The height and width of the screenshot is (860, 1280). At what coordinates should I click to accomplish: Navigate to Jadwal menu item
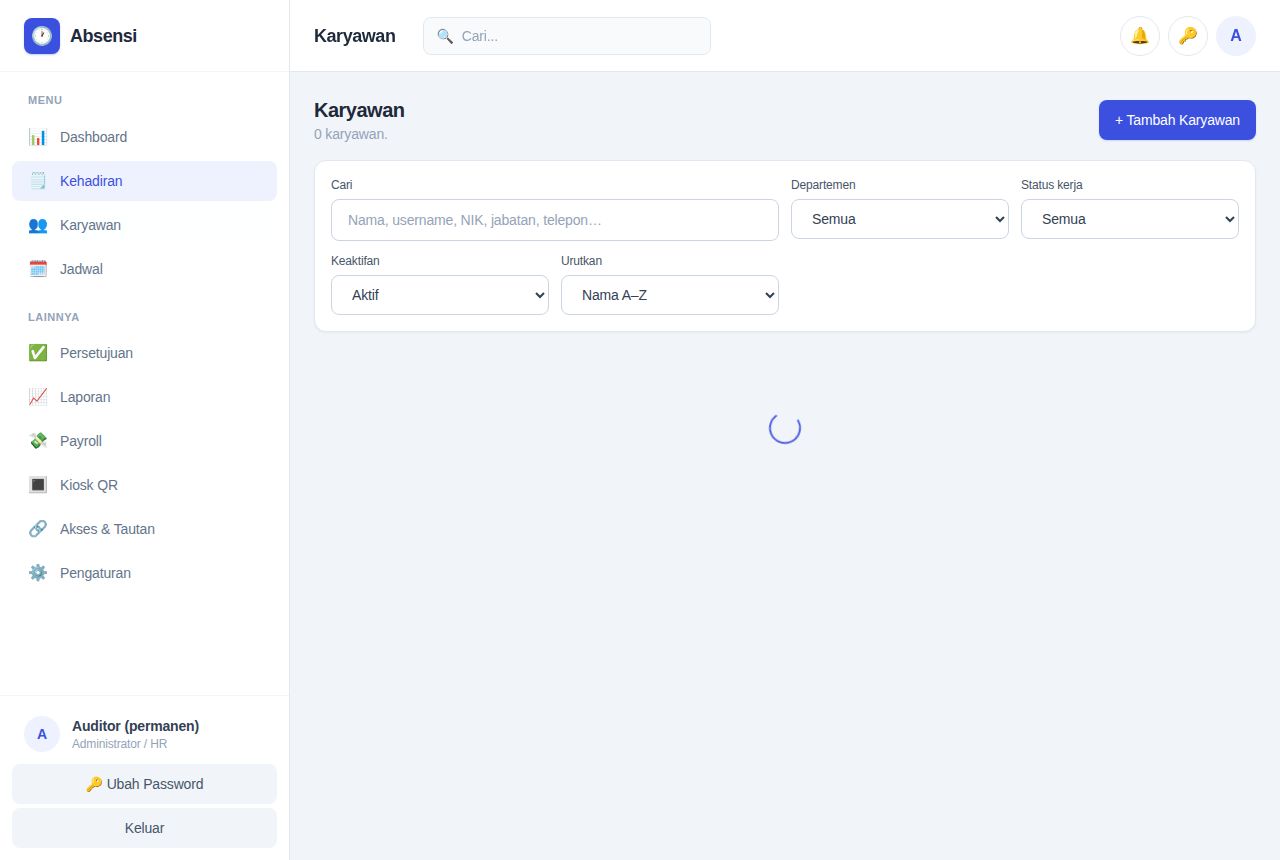(144, 269)
